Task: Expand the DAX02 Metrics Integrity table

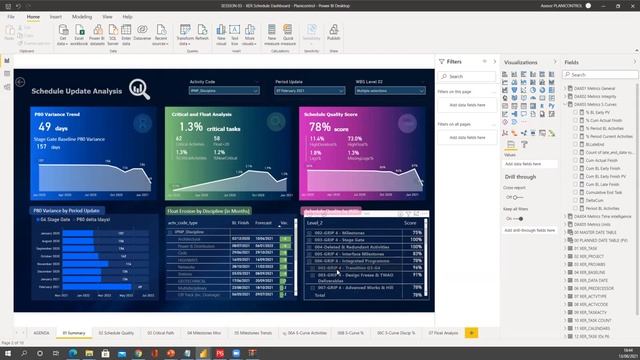Action: (565, 96)
